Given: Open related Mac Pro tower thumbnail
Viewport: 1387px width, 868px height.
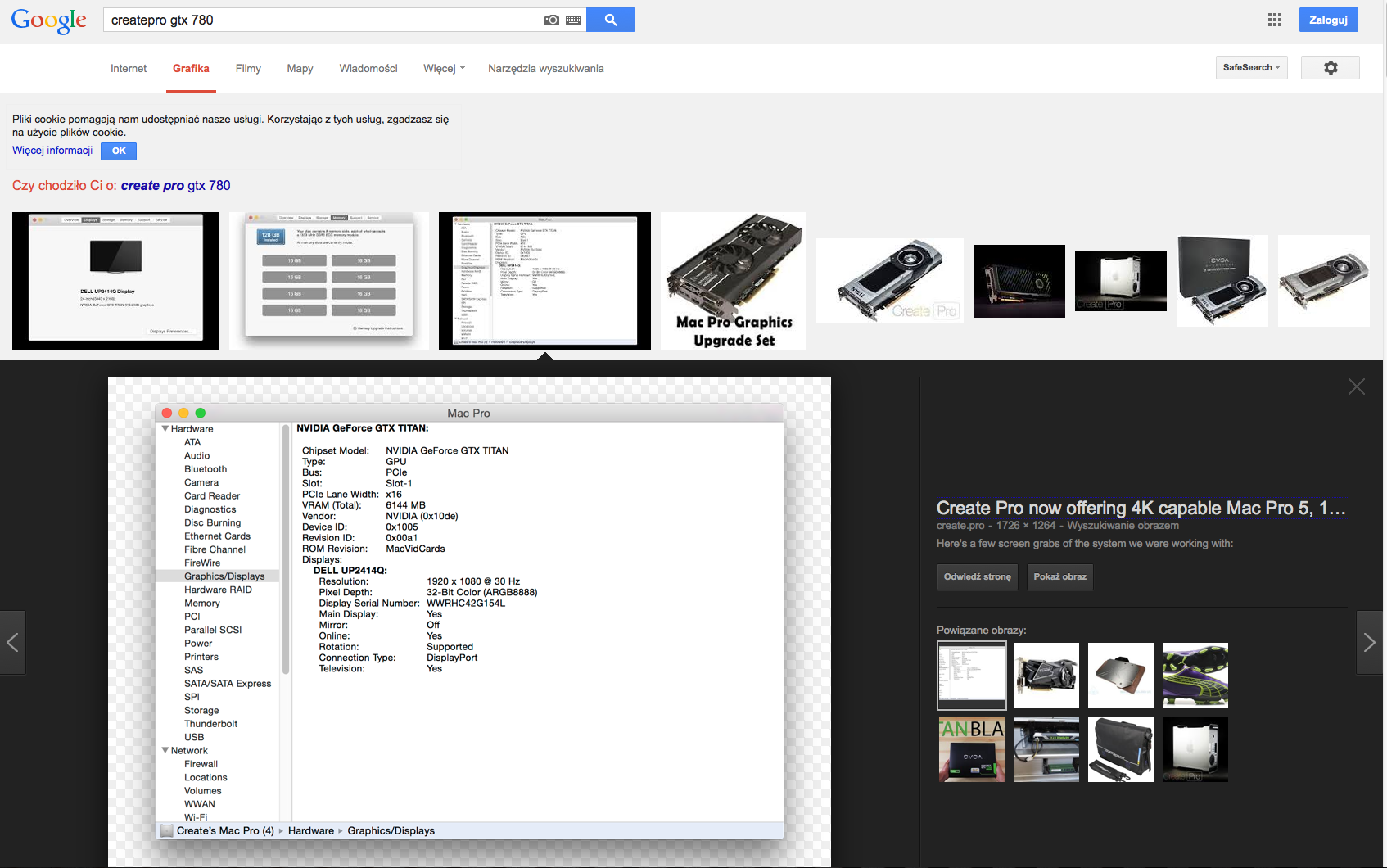Looking at the screenshot, I should pos(1195,749).
